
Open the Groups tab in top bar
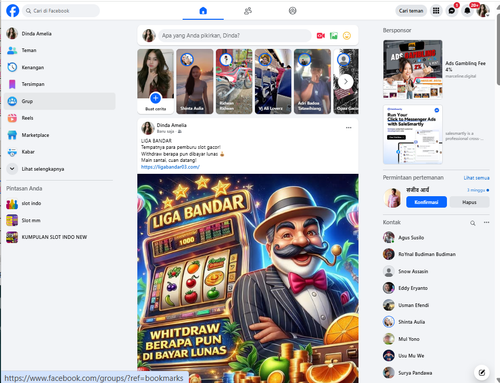[x=292, y=11]
